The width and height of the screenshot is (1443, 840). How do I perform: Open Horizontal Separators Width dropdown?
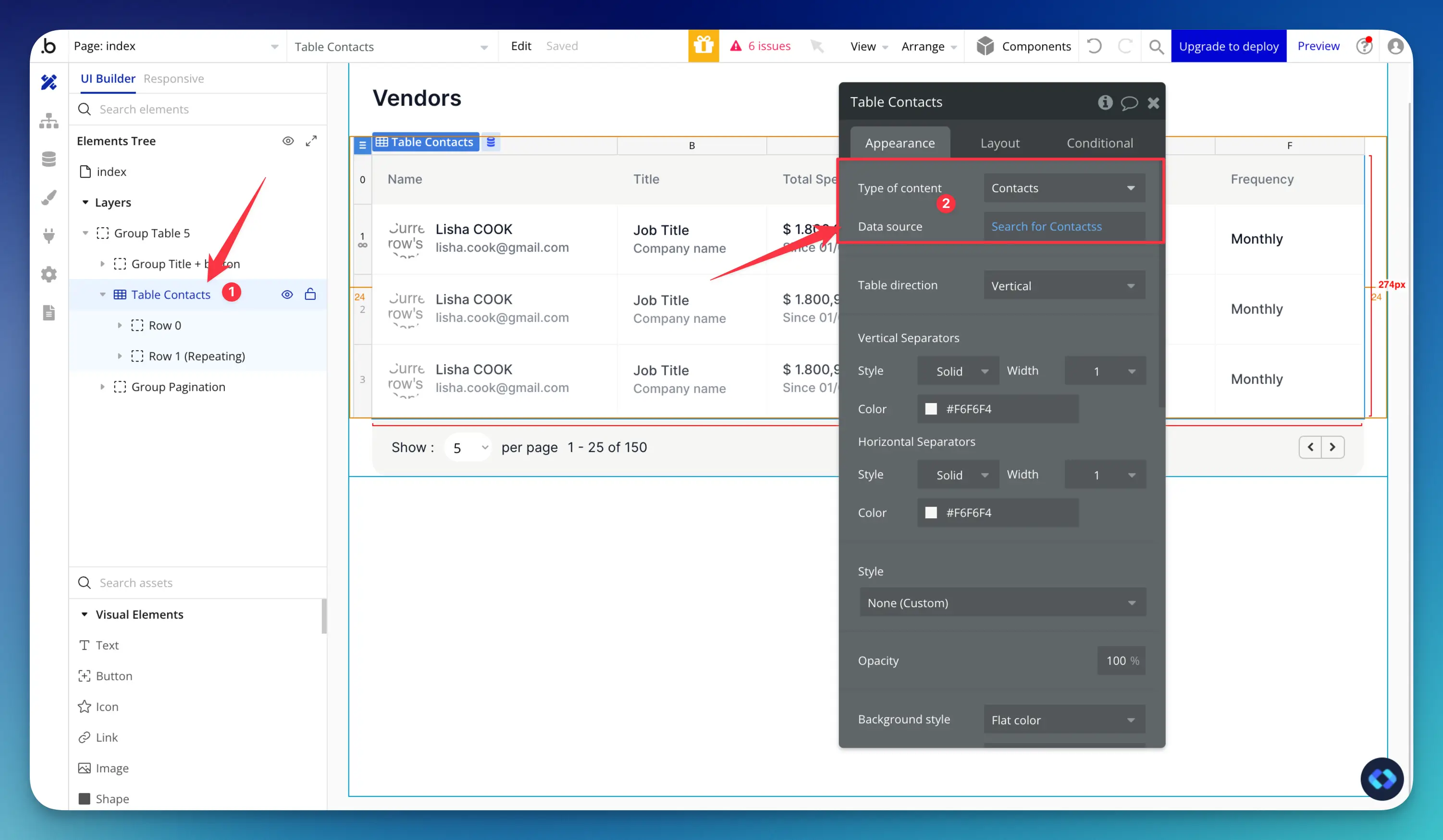(x=1105, y=475)
